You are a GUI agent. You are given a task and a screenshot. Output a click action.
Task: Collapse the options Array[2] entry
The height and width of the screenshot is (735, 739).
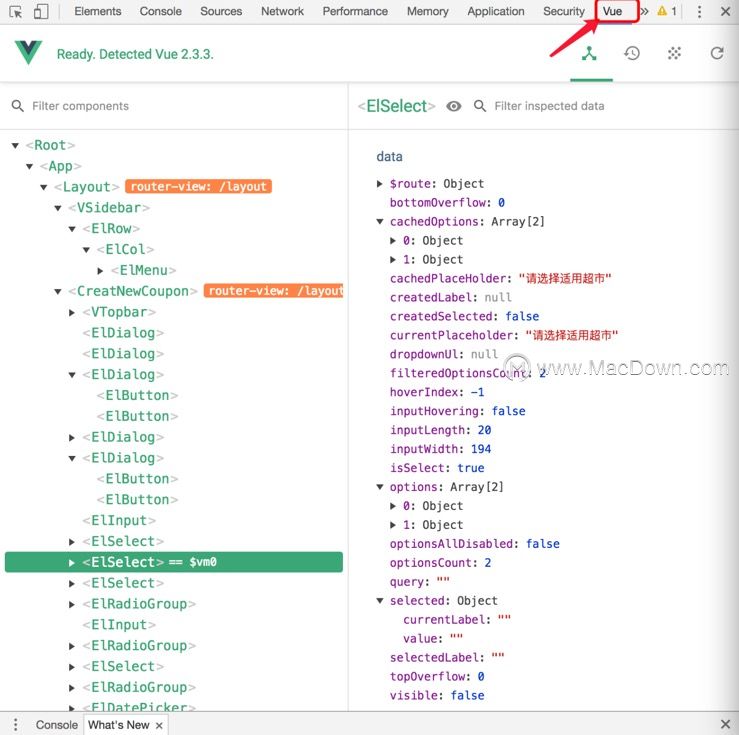coord(380,487)
